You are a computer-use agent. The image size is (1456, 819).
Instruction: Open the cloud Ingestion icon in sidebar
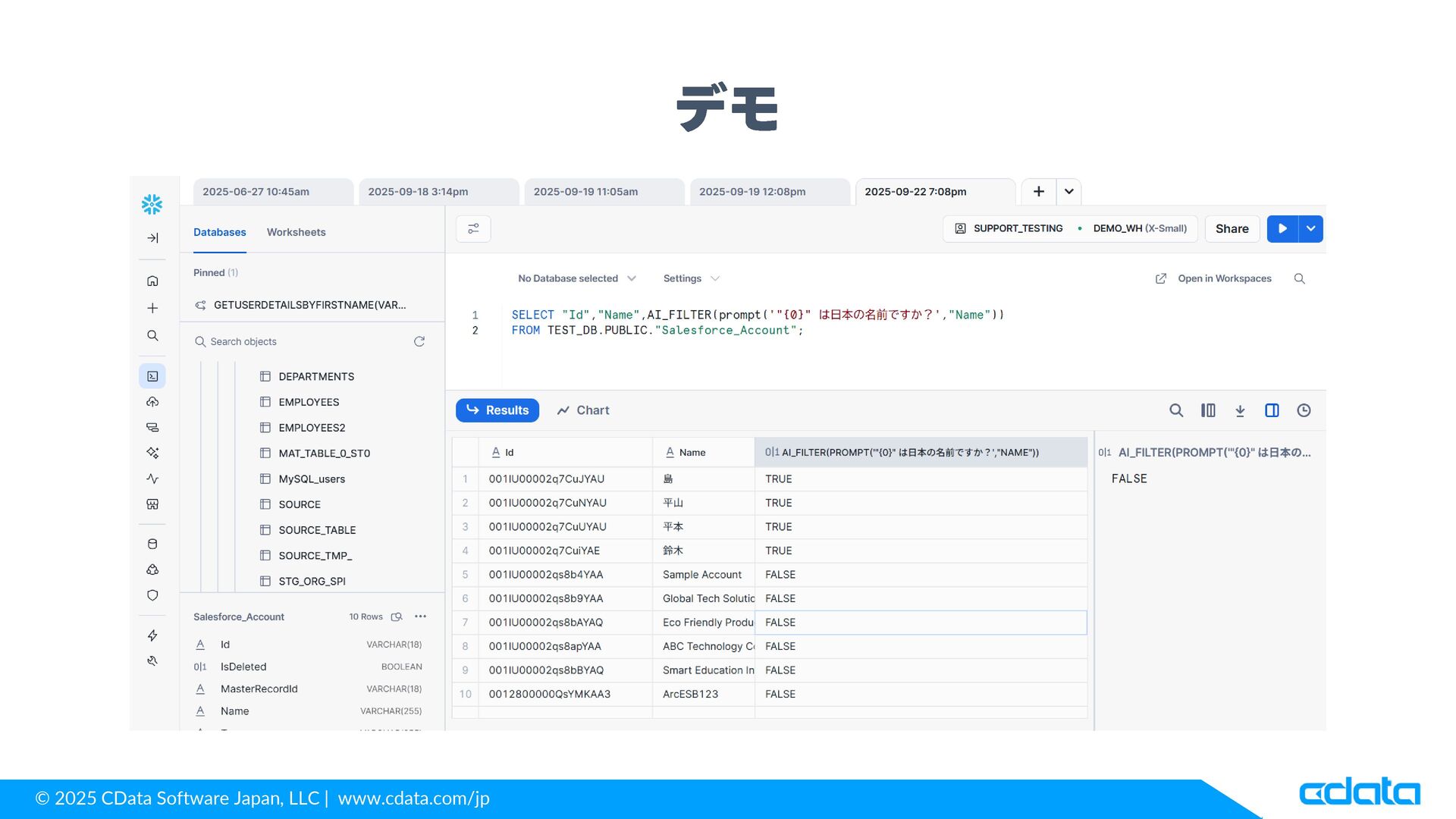pyautogui.click(x=152, y=402)
